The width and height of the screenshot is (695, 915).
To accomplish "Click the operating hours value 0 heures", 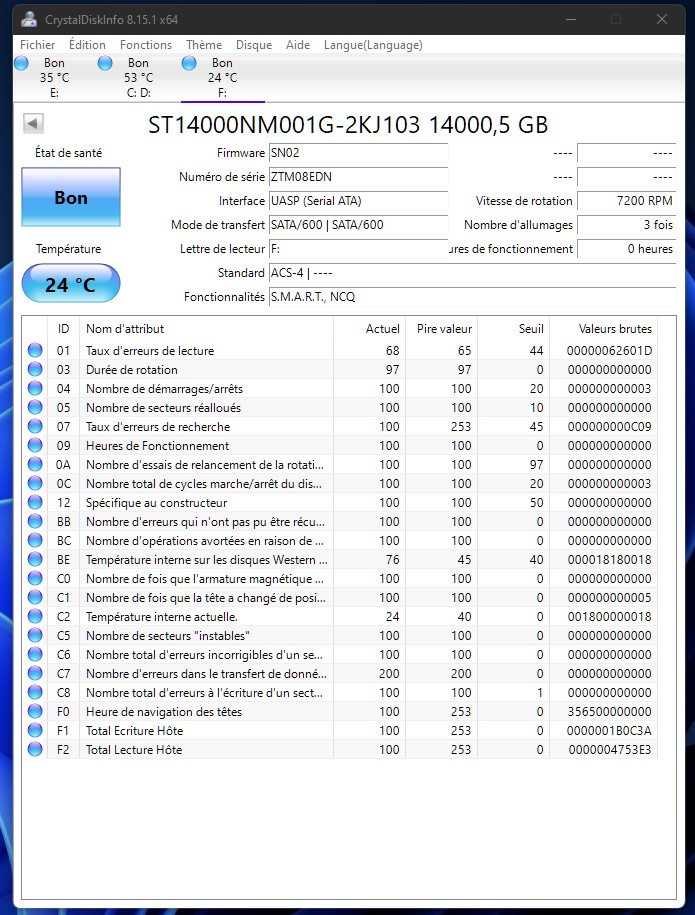I will 626,249.
